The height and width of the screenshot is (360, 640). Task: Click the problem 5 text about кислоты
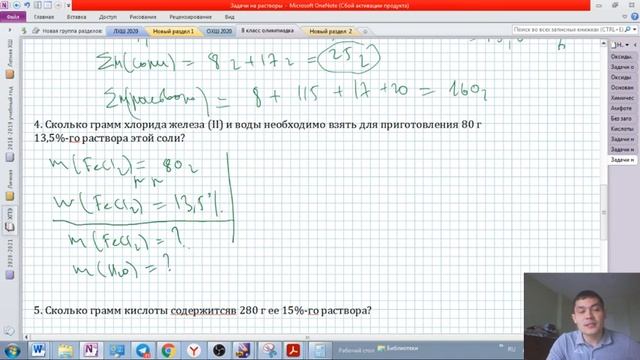(x=202, y=311)
